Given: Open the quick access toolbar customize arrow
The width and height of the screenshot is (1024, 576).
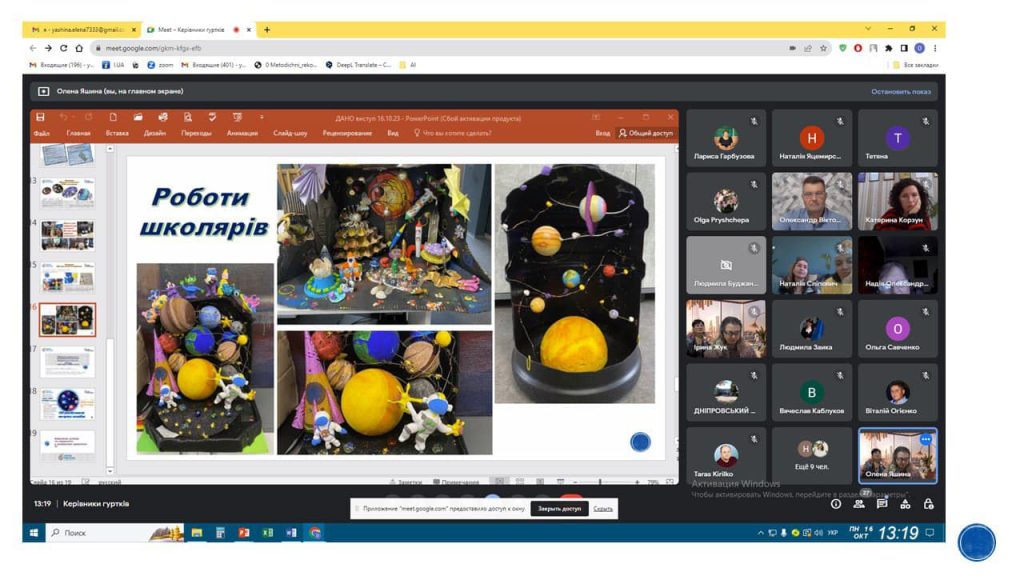Looking at the screenshot, I should (x=261, y=117).
